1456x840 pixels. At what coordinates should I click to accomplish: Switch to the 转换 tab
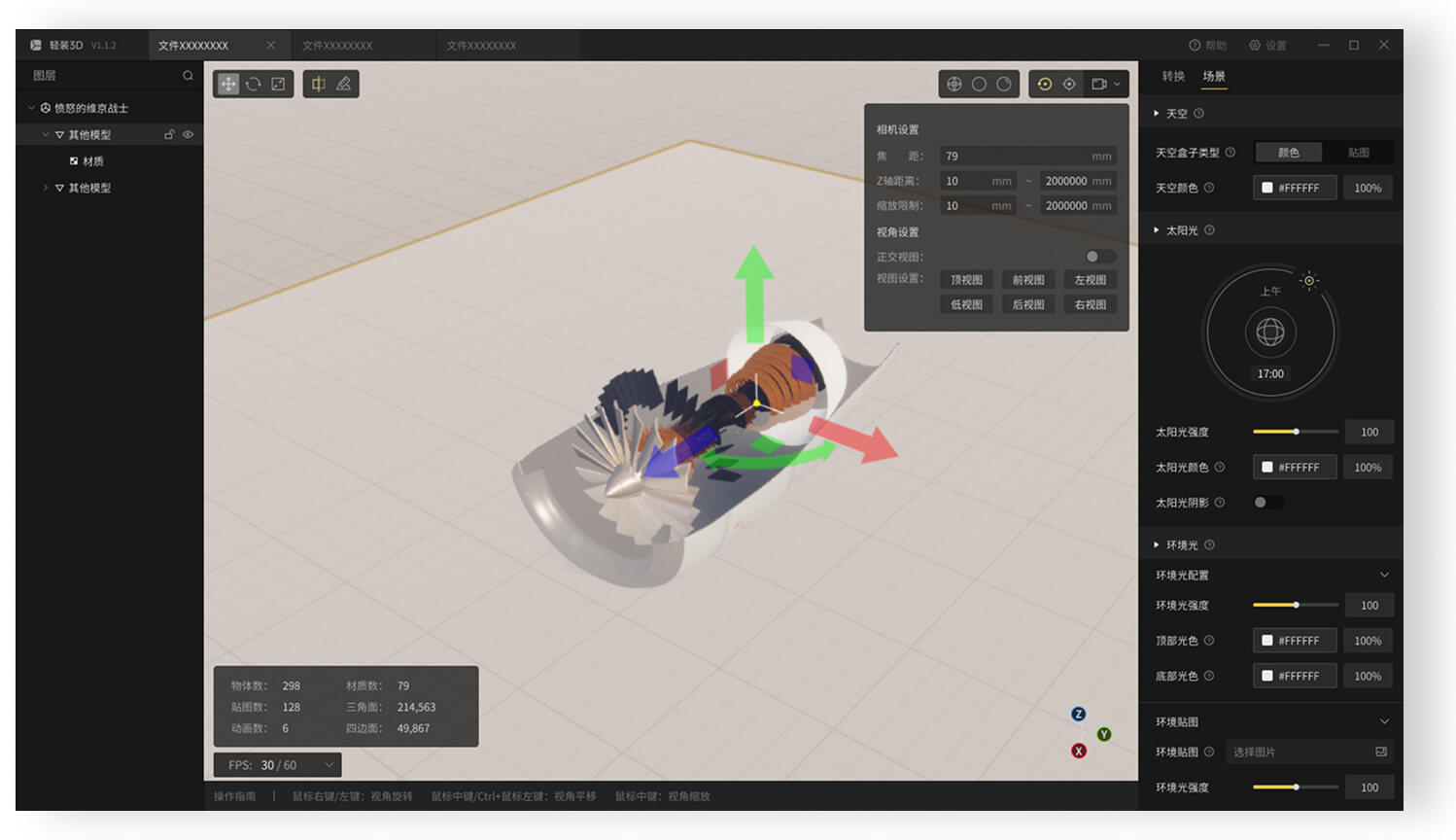tap(1173, 76)
